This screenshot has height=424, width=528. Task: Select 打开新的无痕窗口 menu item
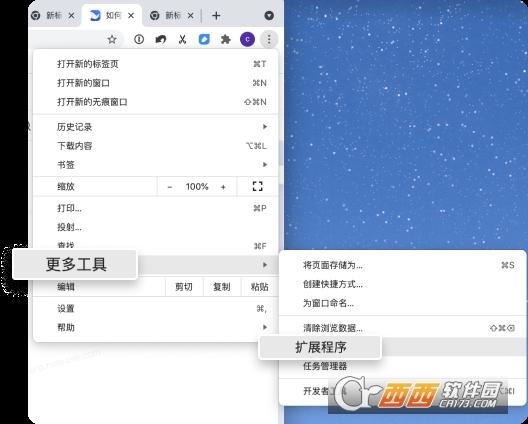pyautogui.click(x=156, y=102)
